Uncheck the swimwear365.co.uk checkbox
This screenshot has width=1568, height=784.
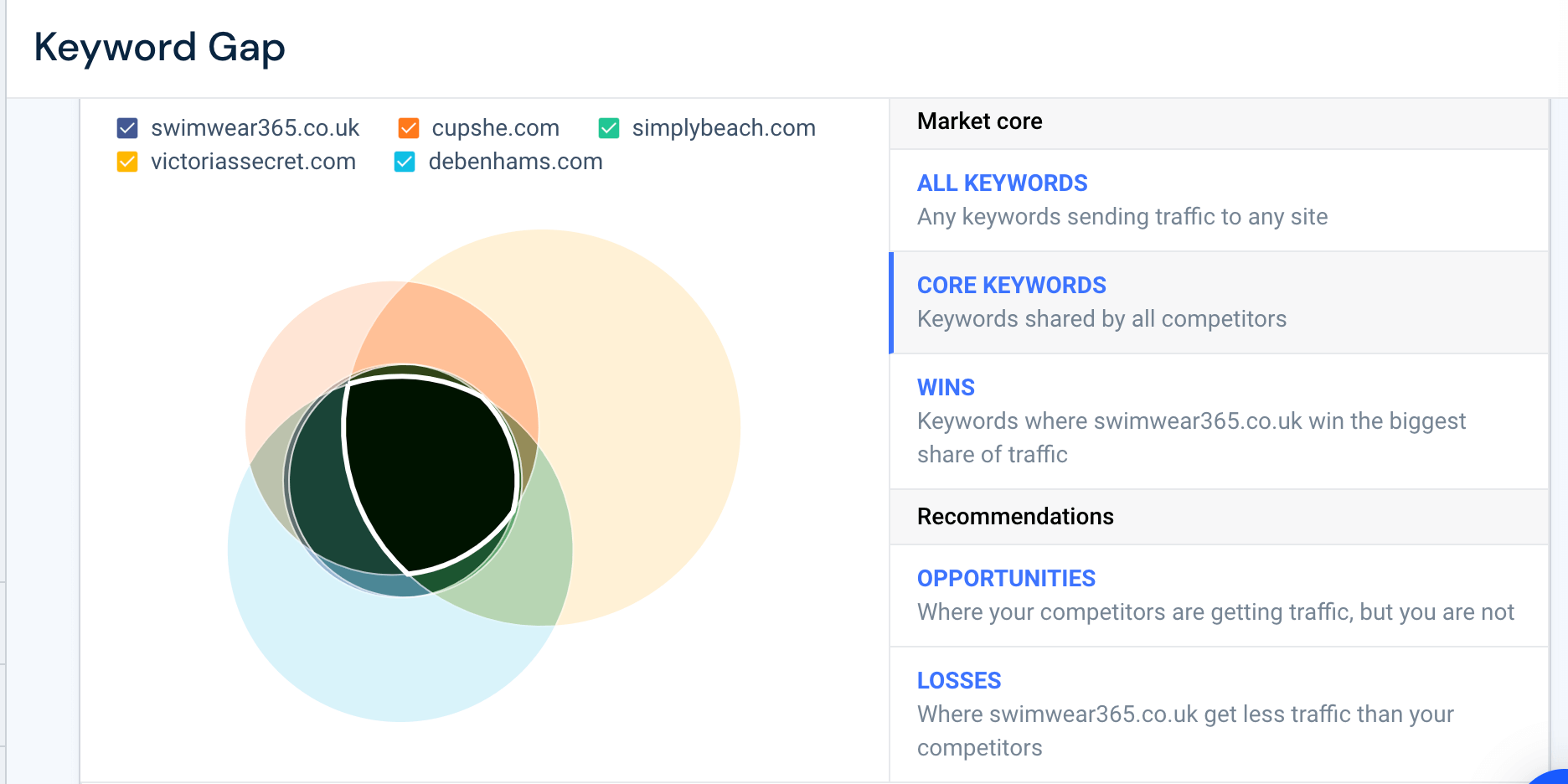127,128
